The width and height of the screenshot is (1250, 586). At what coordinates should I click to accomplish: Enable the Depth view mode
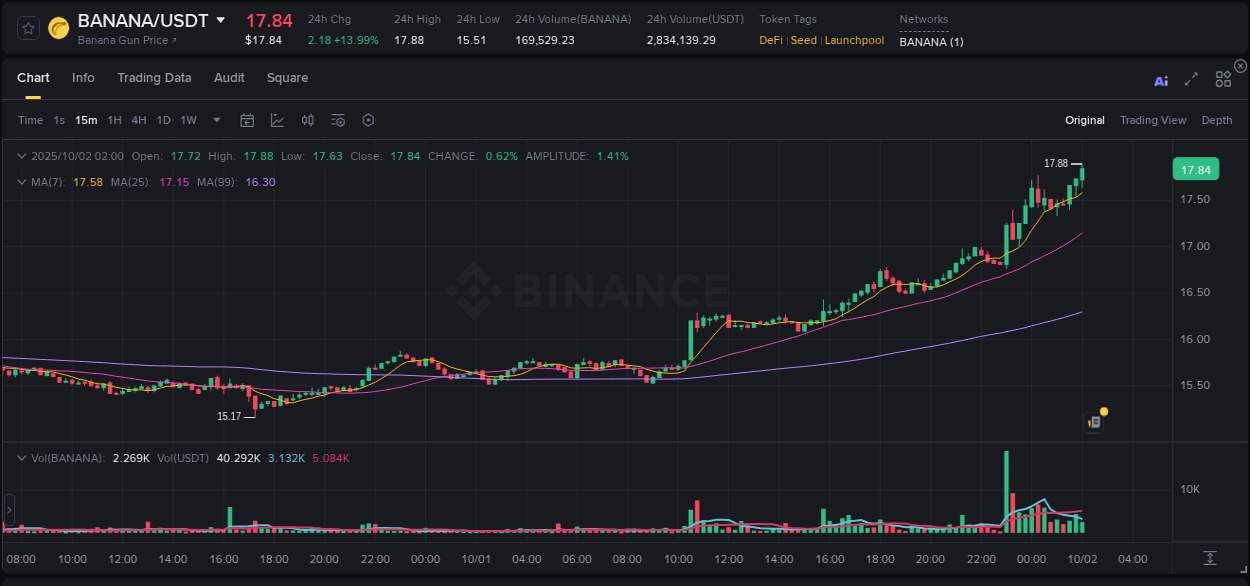pyautogui.click(x=1217, y=120)
